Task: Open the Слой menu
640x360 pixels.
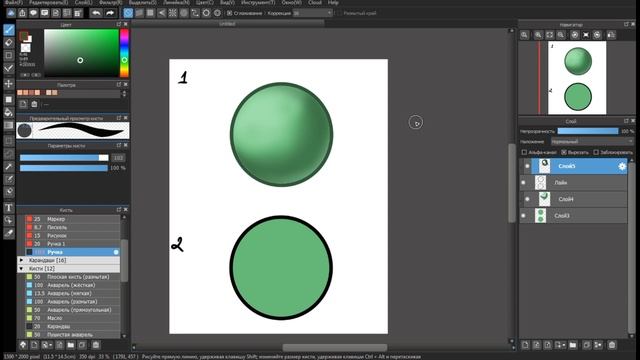Action: pyautogui.click(x=83, y=2)
